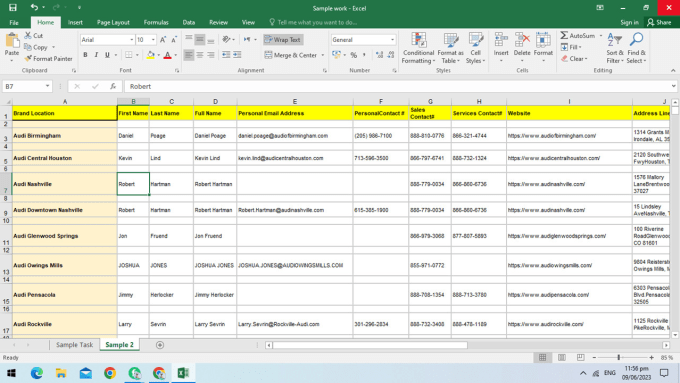Switch to the Formulas tab
The image size is (680, 383).
tap(156, 22)
